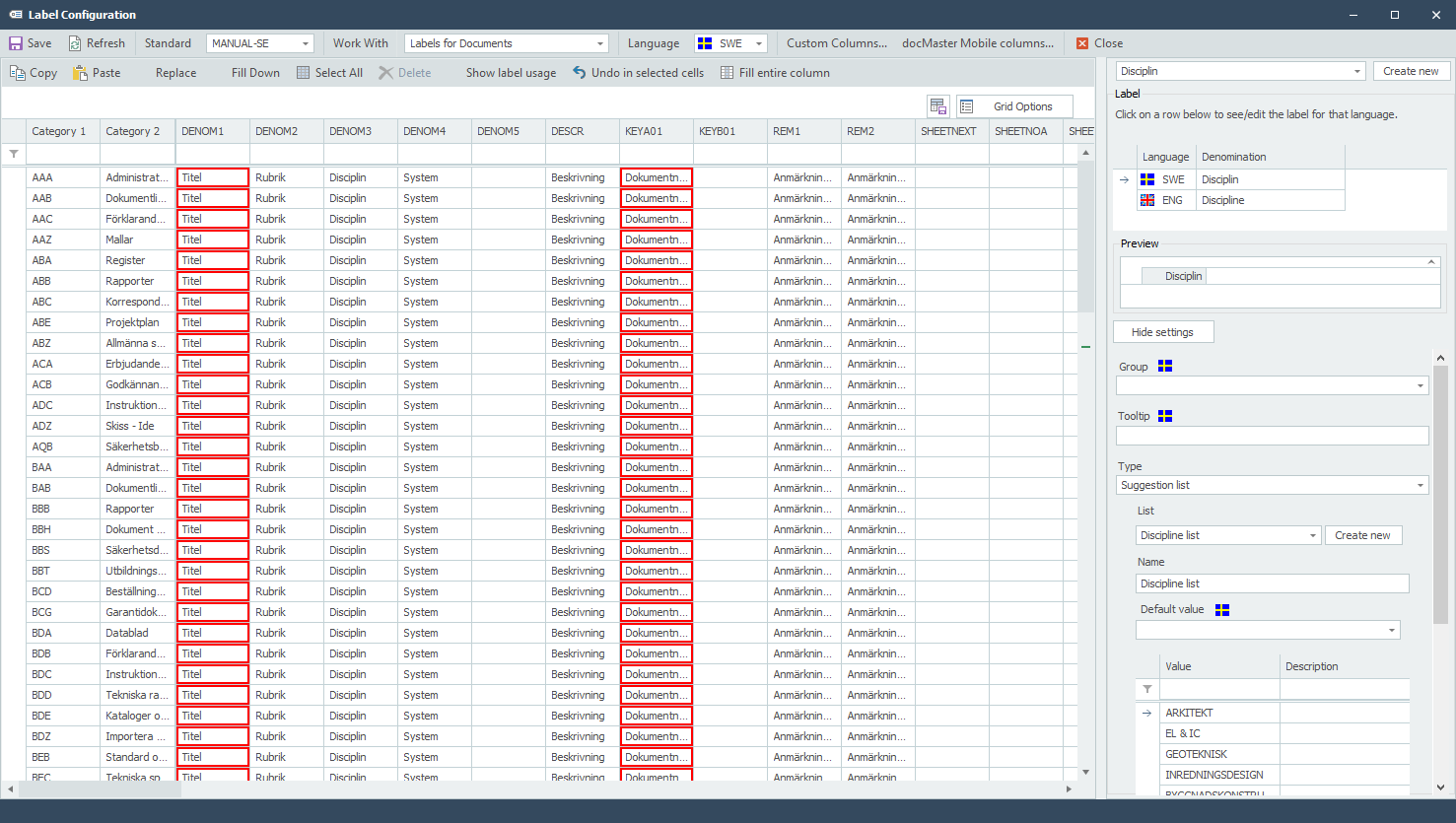The height and width of the screenshot is (823, 1456).
Task: Open the Disciplin label dropdown
Action: [x=1357, y=71]
